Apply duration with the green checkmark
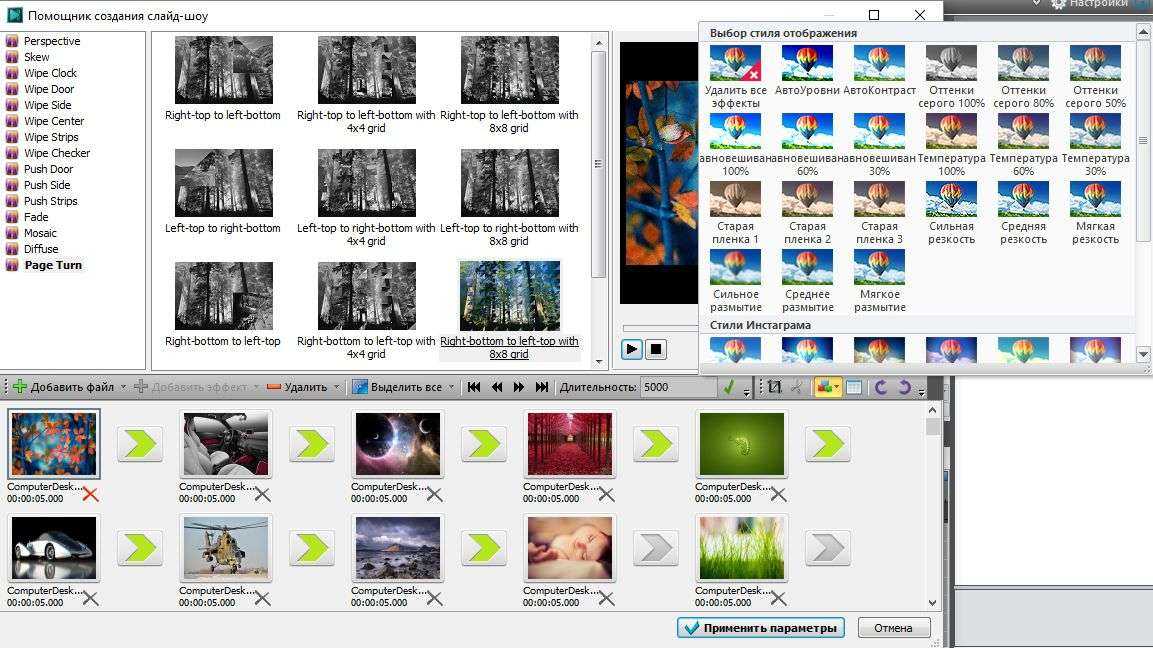 (730, 387)
